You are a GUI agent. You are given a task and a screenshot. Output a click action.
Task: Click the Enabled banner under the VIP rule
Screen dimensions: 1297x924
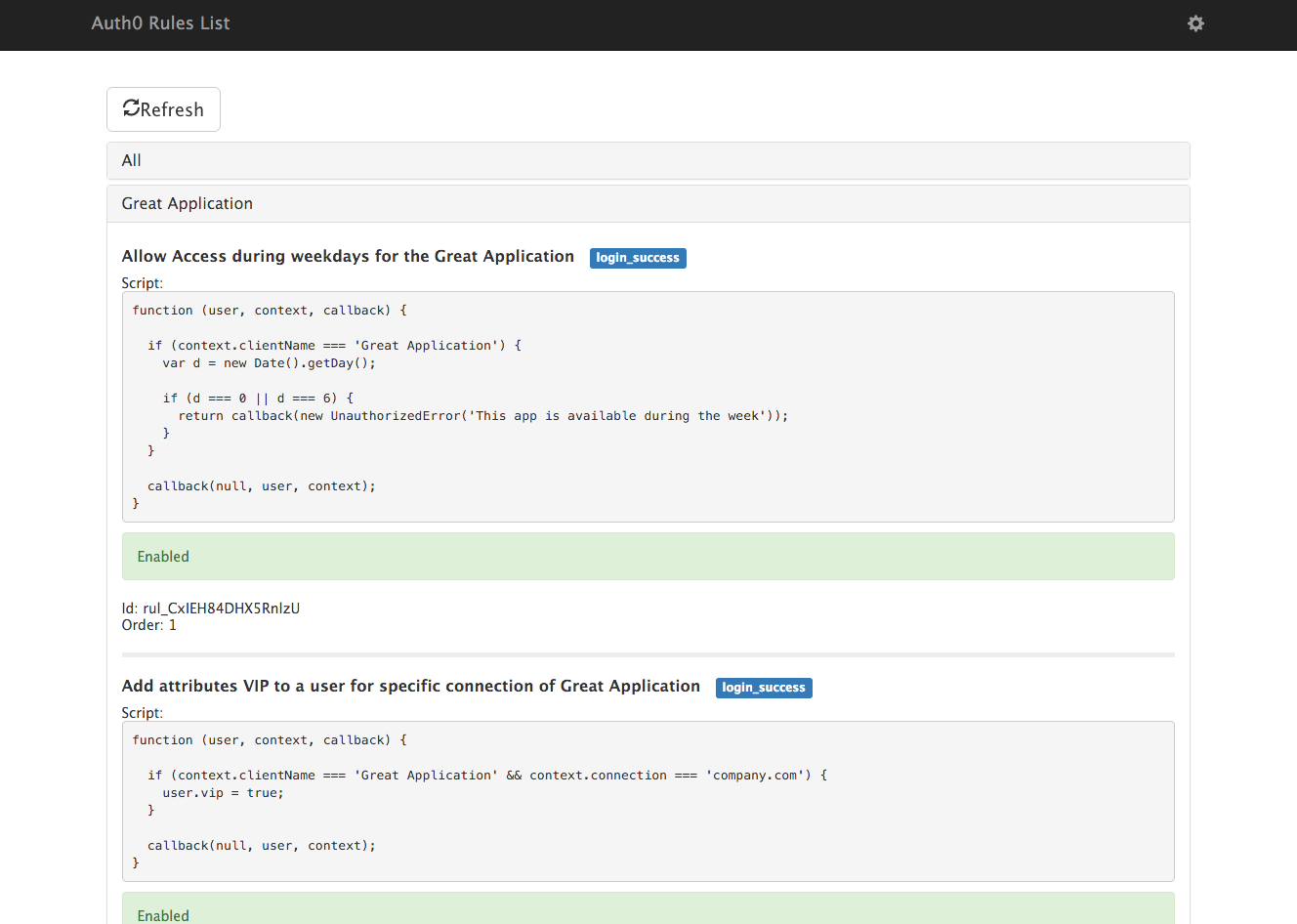click(x=648, y=912)
